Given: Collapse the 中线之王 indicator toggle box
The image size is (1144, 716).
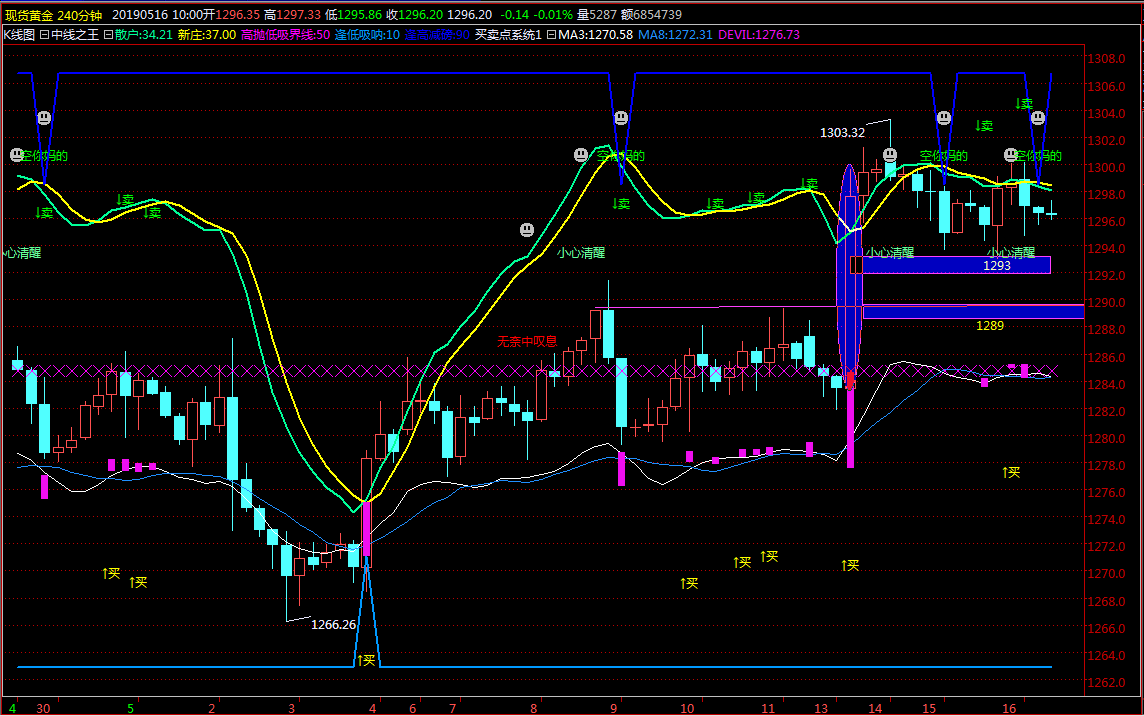Looking at the screenshot, I should click(44, 34).
